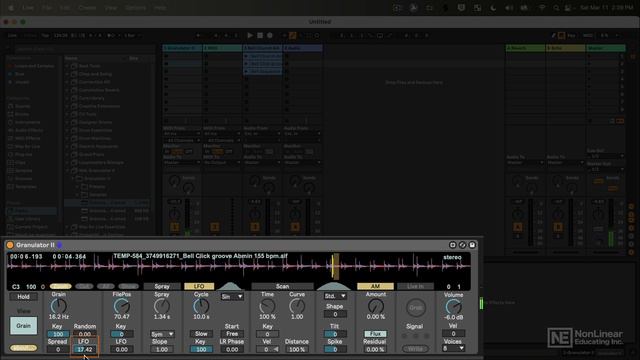This screenshot has width=640, height=360.
Task: Select the Live In tab
Action: pos(415,287)
